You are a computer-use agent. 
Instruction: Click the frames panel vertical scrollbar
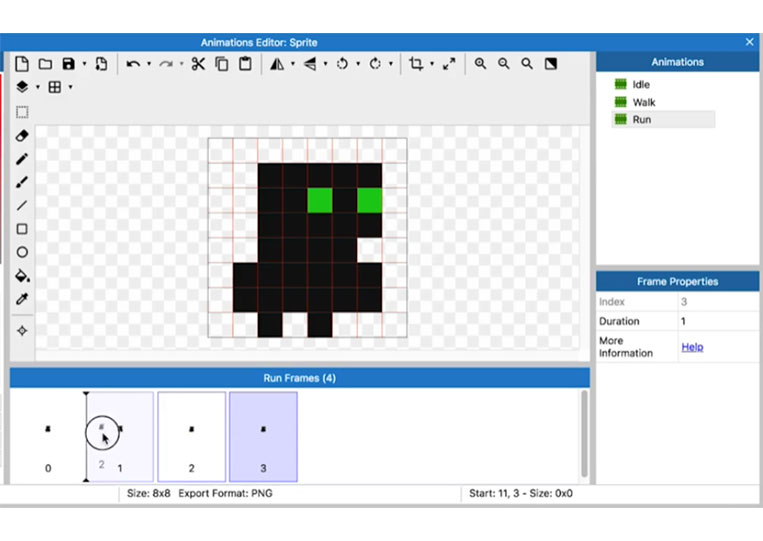[584, 433]
